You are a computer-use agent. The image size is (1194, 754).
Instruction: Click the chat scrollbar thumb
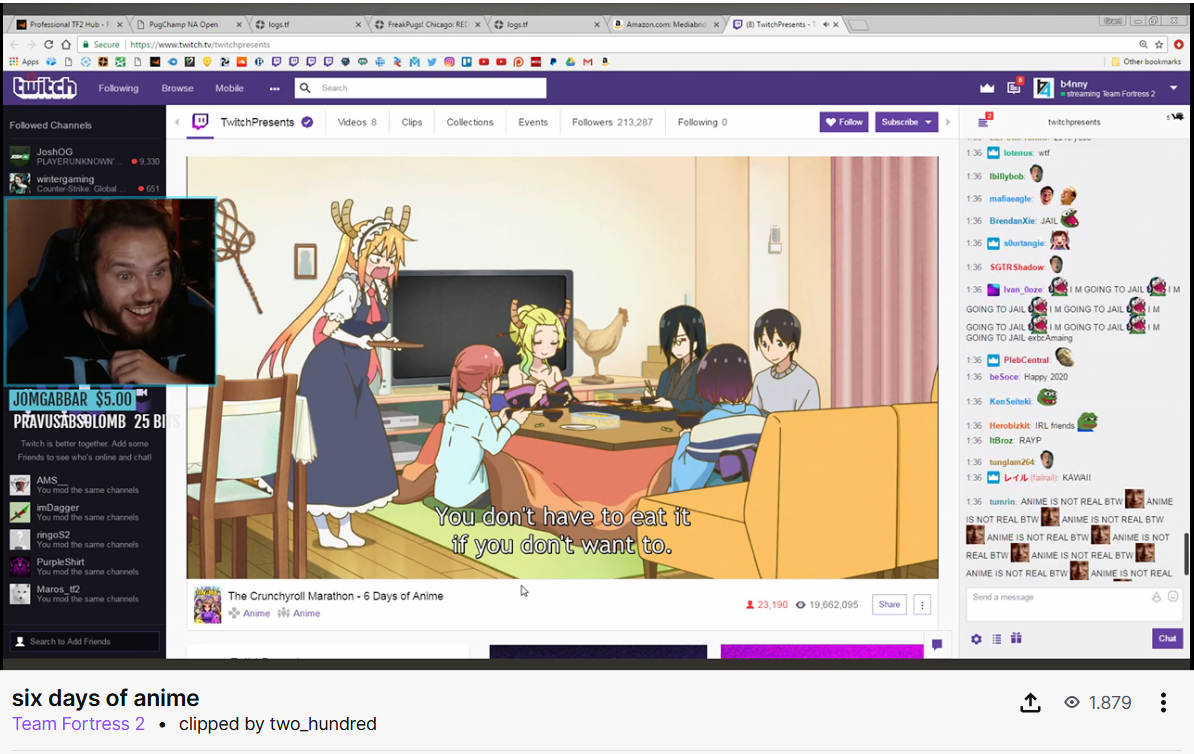coord(1186,554)
